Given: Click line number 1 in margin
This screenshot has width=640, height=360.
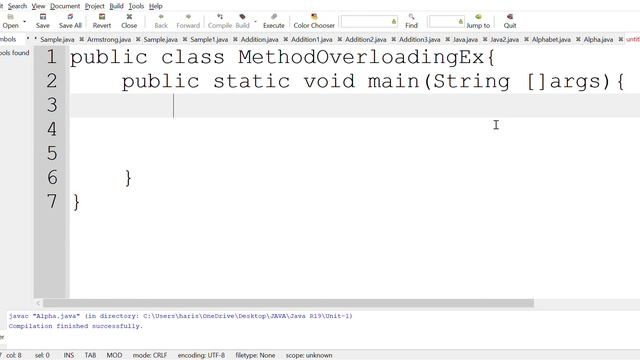Looking at the screenshot, I should tap(51, 57).
